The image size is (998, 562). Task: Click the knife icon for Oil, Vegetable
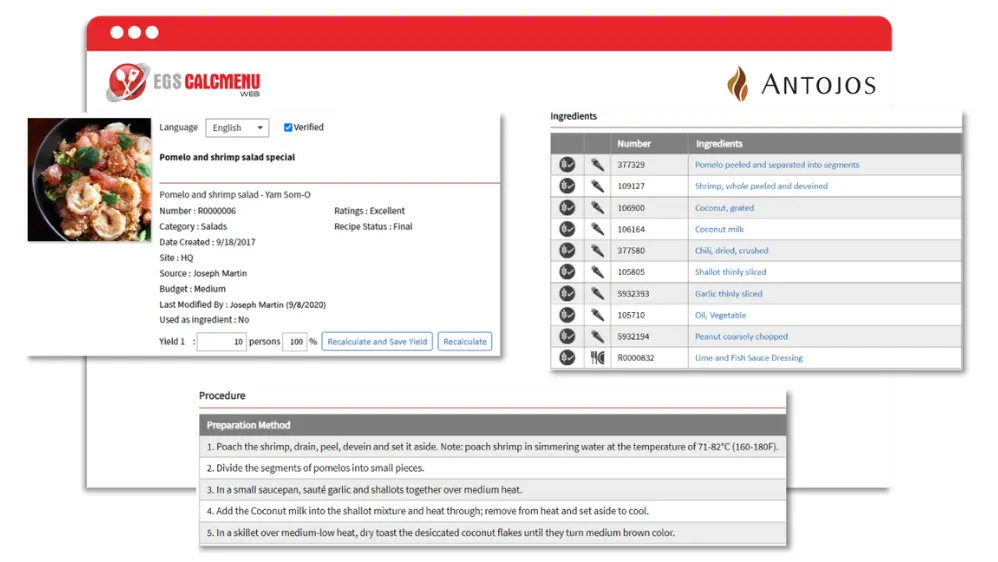coord(597,315)
